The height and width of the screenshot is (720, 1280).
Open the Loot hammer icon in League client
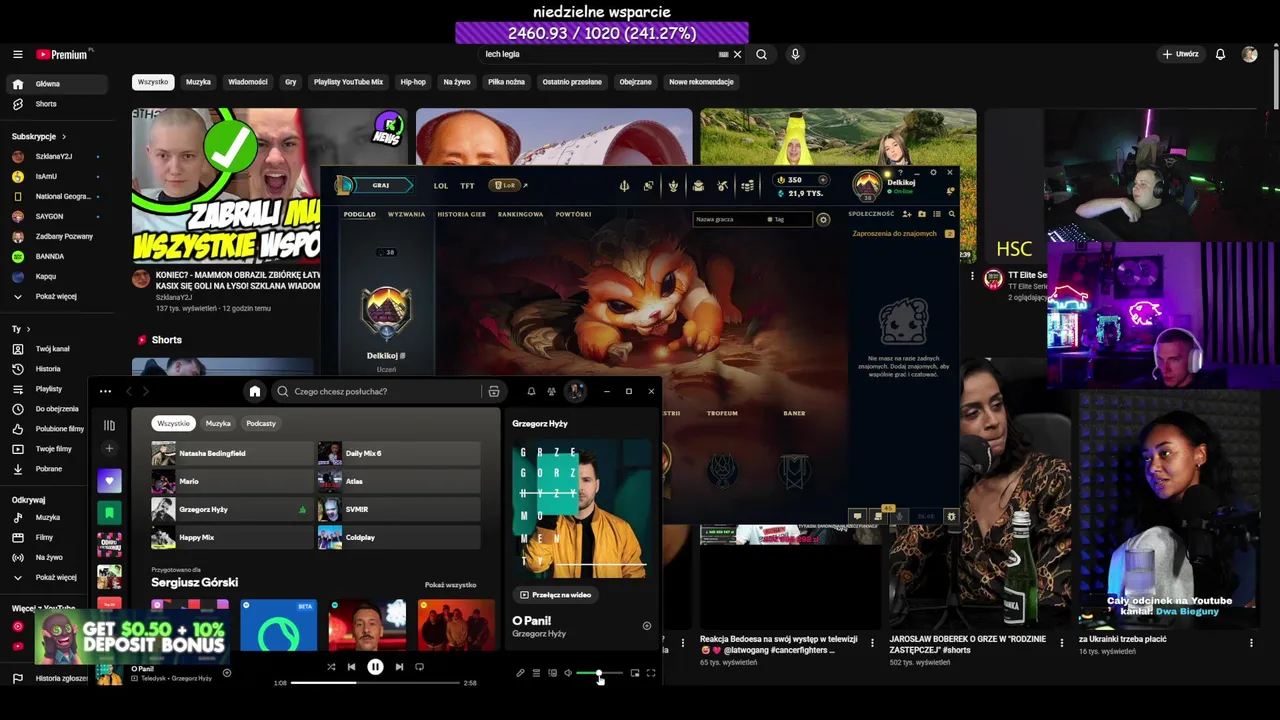pyautogui.click(x=722, y=186)
